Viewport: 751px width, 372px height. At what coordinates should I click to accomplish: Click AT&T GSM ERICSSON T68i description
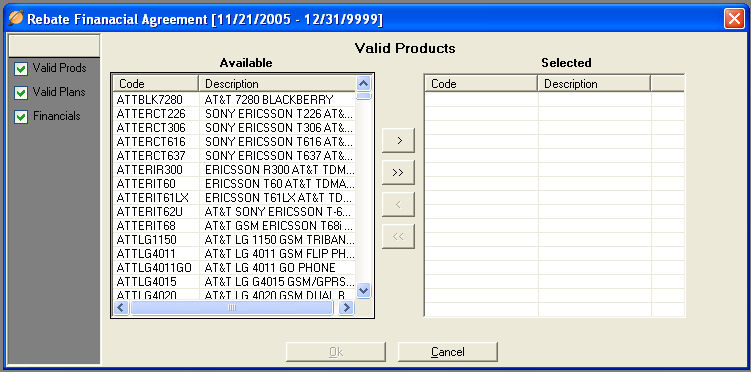279,225
